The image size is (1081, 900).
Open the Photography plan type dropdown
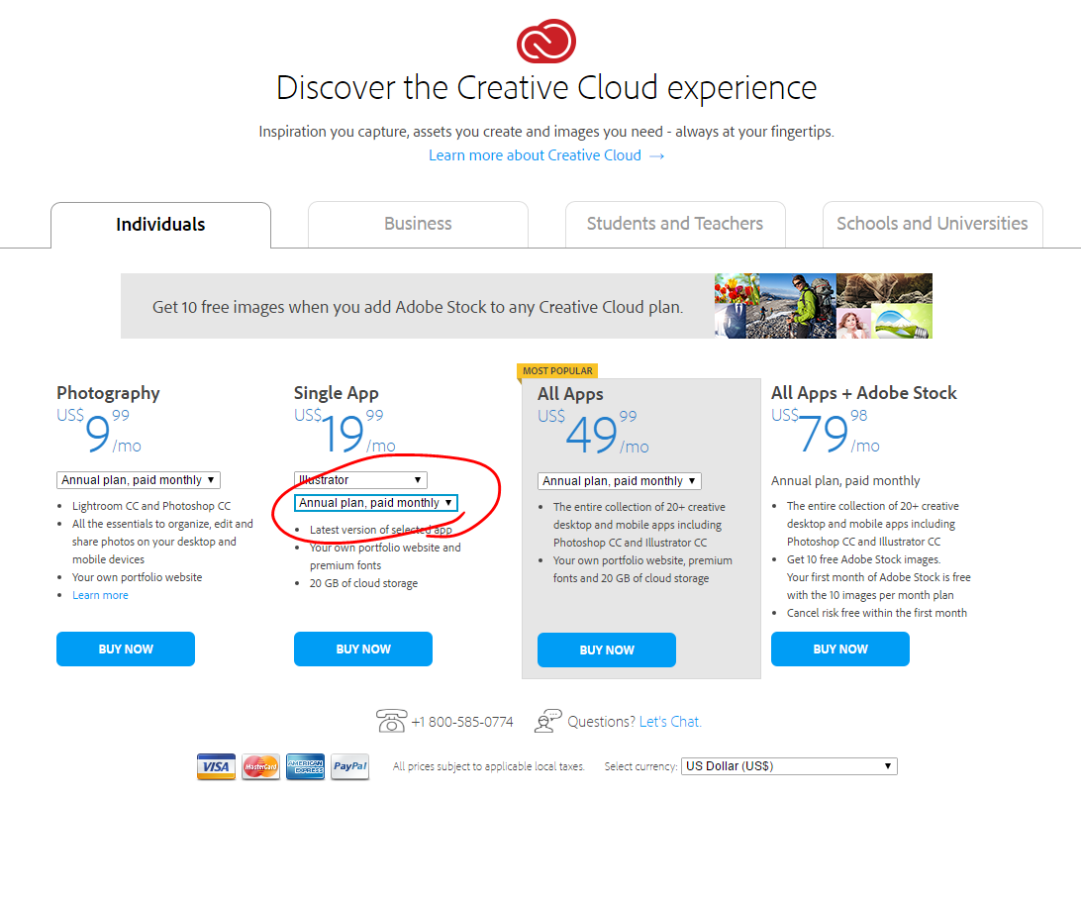click(137, 479)
